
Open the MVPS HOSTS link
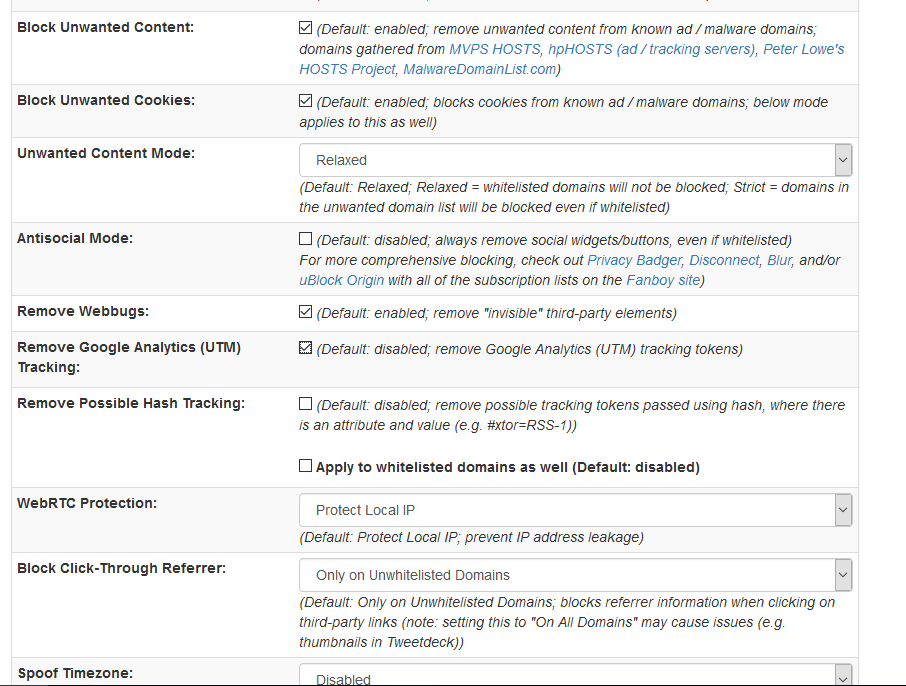[495, 49]
